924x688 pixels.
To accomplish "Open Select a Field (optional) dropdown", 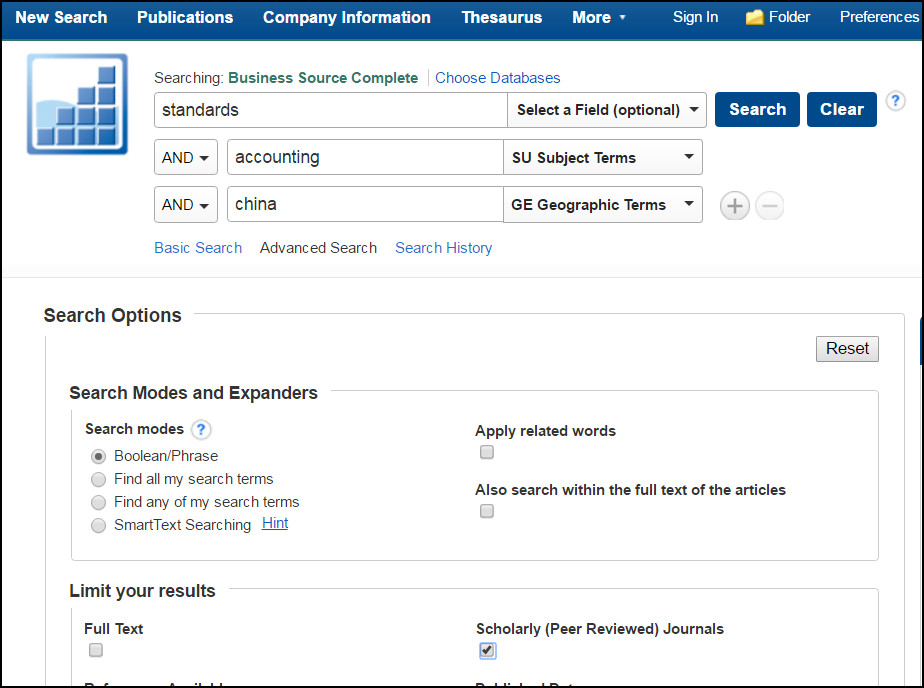I will tap(606, 110).
